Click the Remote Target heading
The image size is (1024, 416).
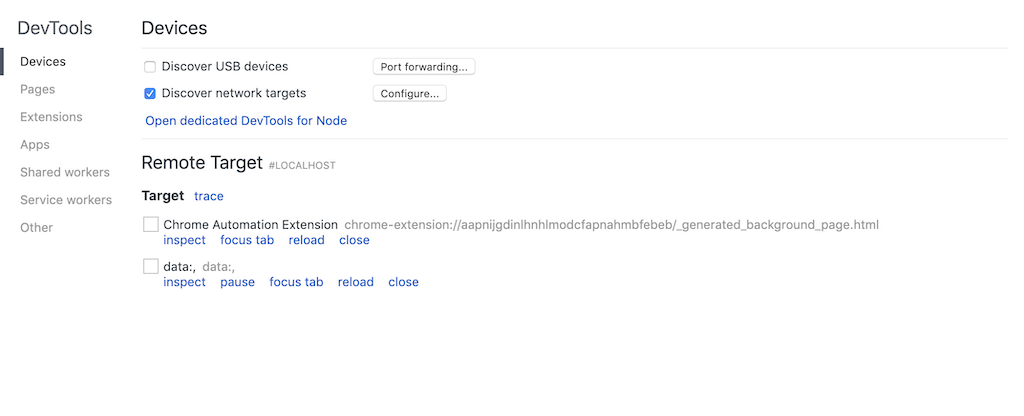click(202, 163)
